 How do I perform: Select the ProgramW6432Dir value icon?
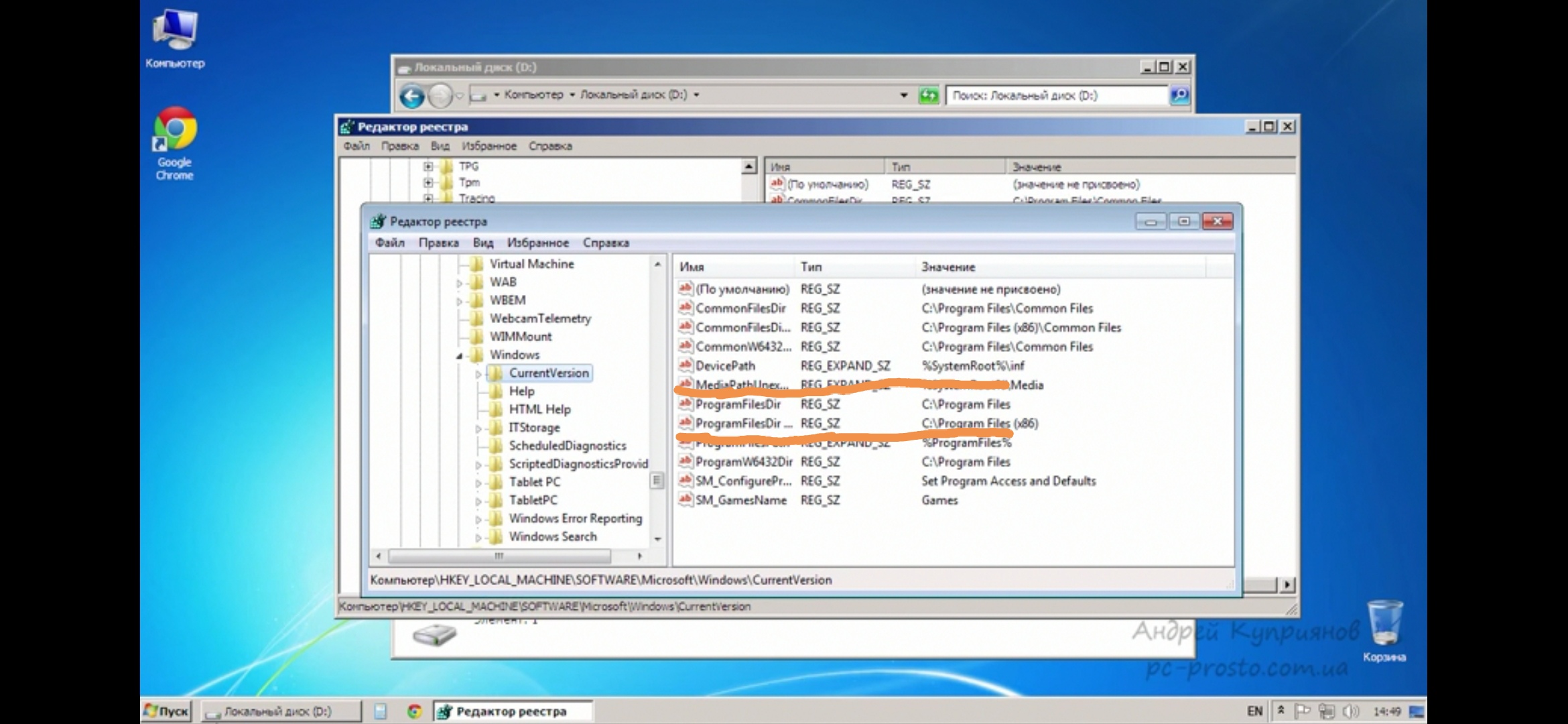coord(685,461)
